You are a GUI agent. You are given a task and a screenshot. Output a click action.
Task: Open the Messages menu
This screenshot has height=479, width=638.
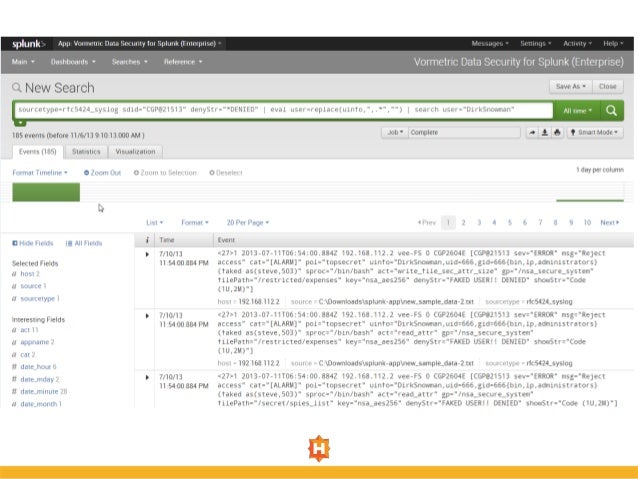[x=490, y=44]
